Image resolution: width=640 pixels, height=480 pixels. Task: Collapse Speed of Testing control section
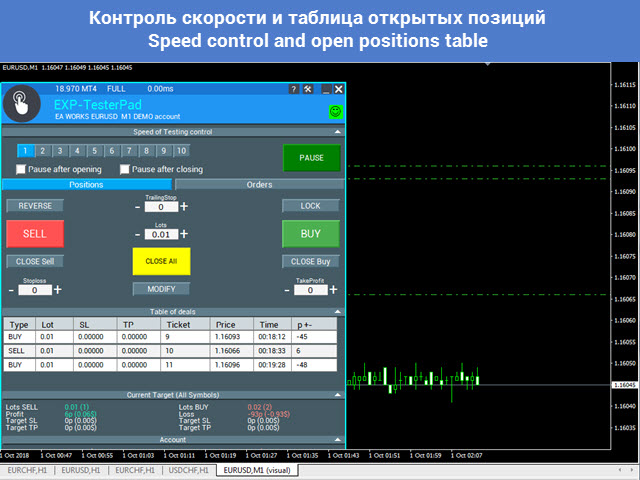pos(338,132)
